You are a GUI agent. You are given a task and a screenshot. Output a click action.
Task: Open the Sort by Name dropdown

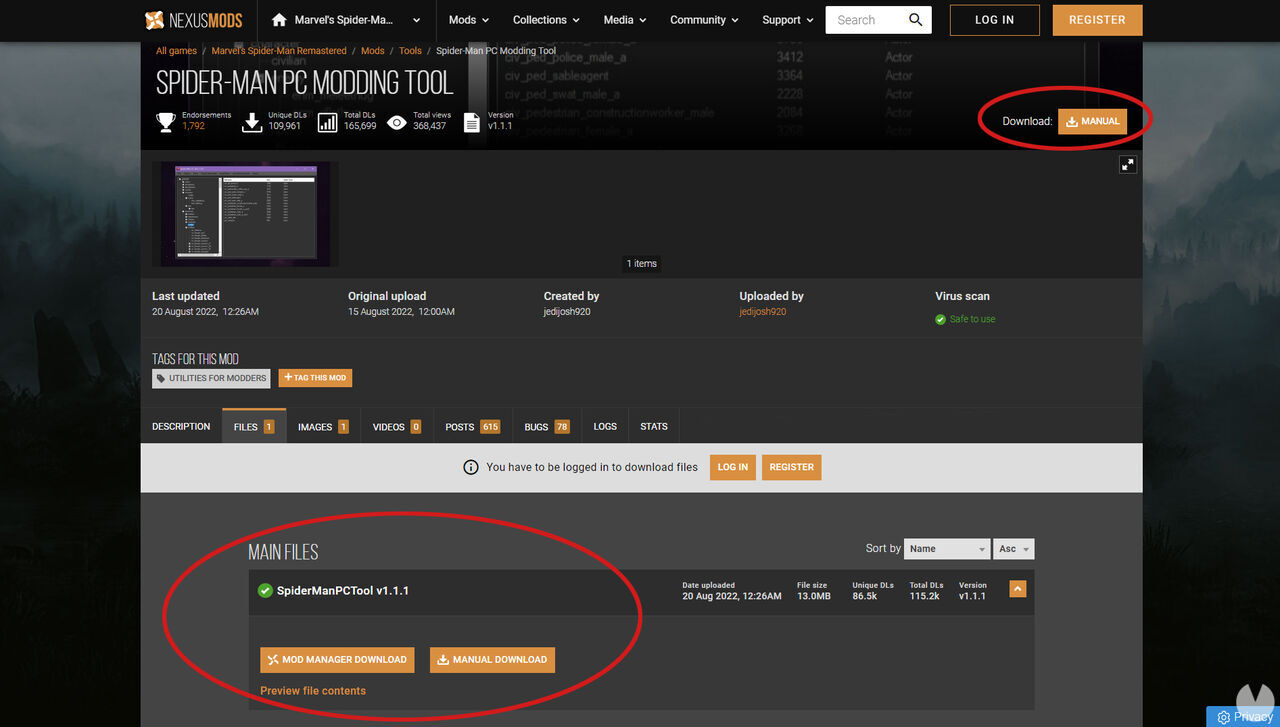coord(946,549)
